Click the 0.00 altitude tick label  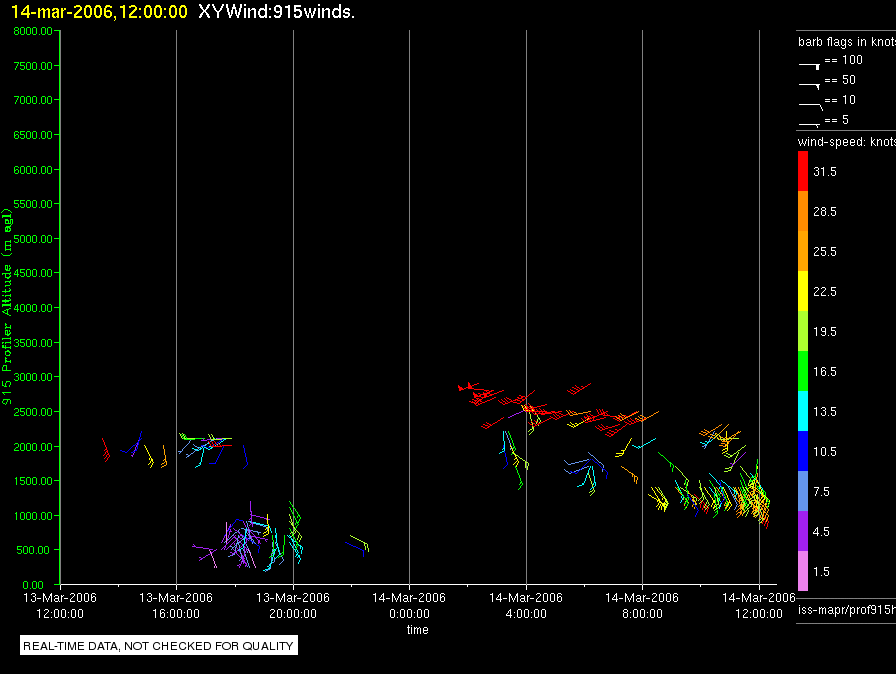click(33, 585)
